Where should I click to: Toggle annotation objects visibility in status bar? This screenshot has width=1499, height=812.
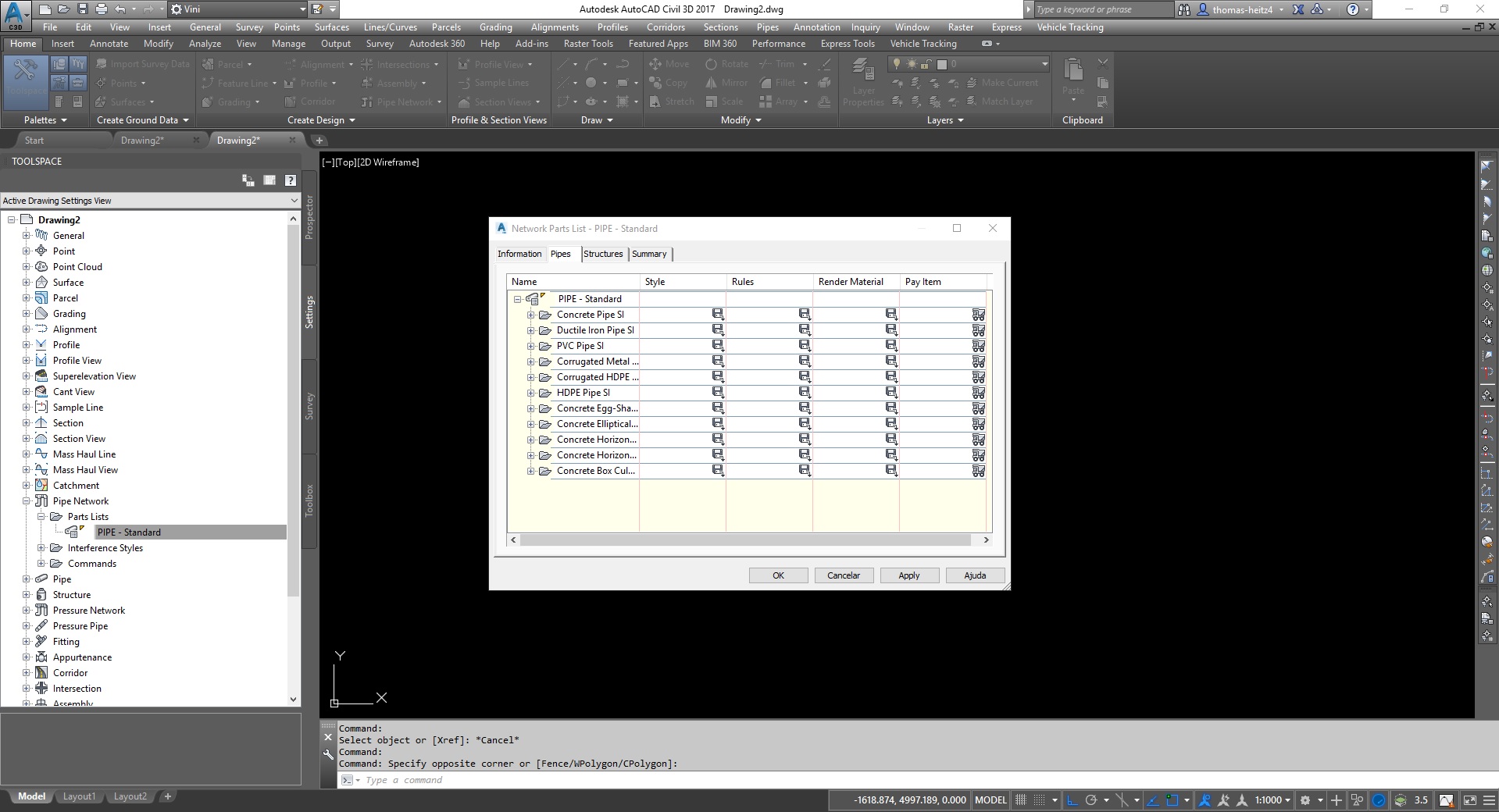1205,800
